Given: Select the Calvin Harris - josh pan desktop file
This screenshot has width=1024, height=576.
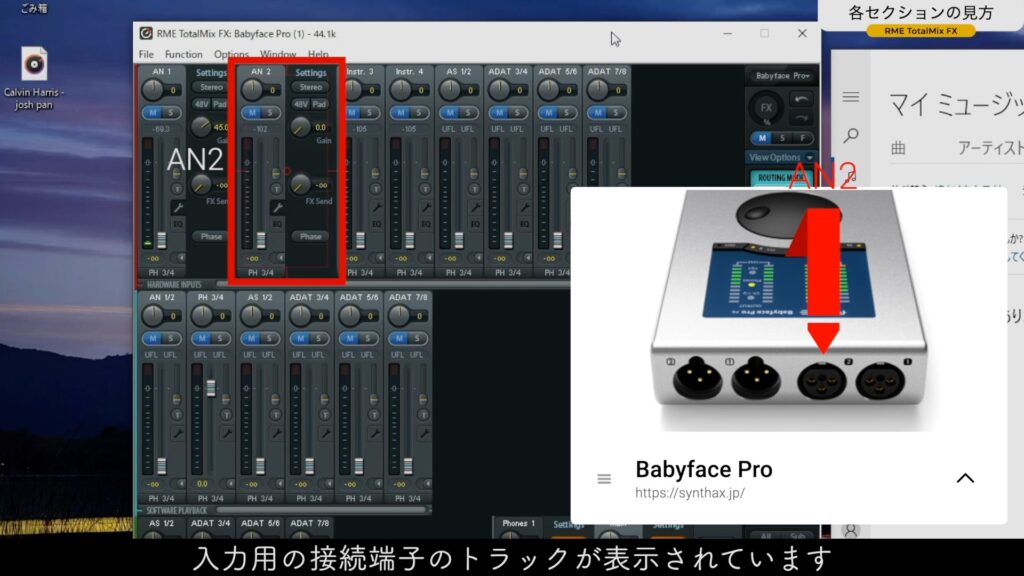Looking at the screenshot, I should (x=34, y=78).
